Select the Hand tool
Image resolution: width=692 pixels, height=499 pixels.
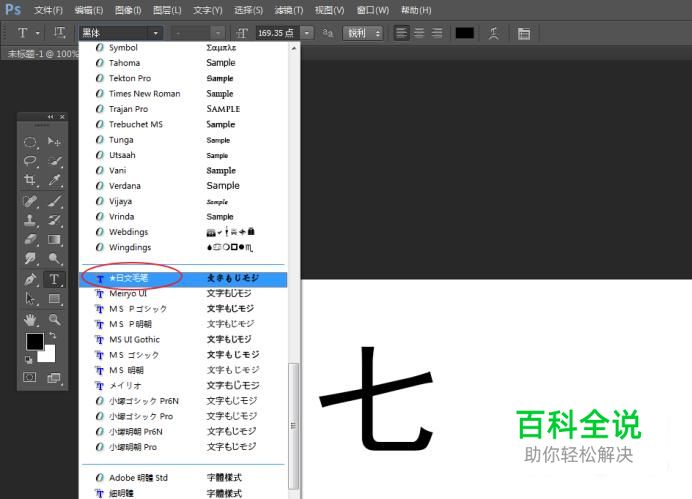[x=30, y=319]
